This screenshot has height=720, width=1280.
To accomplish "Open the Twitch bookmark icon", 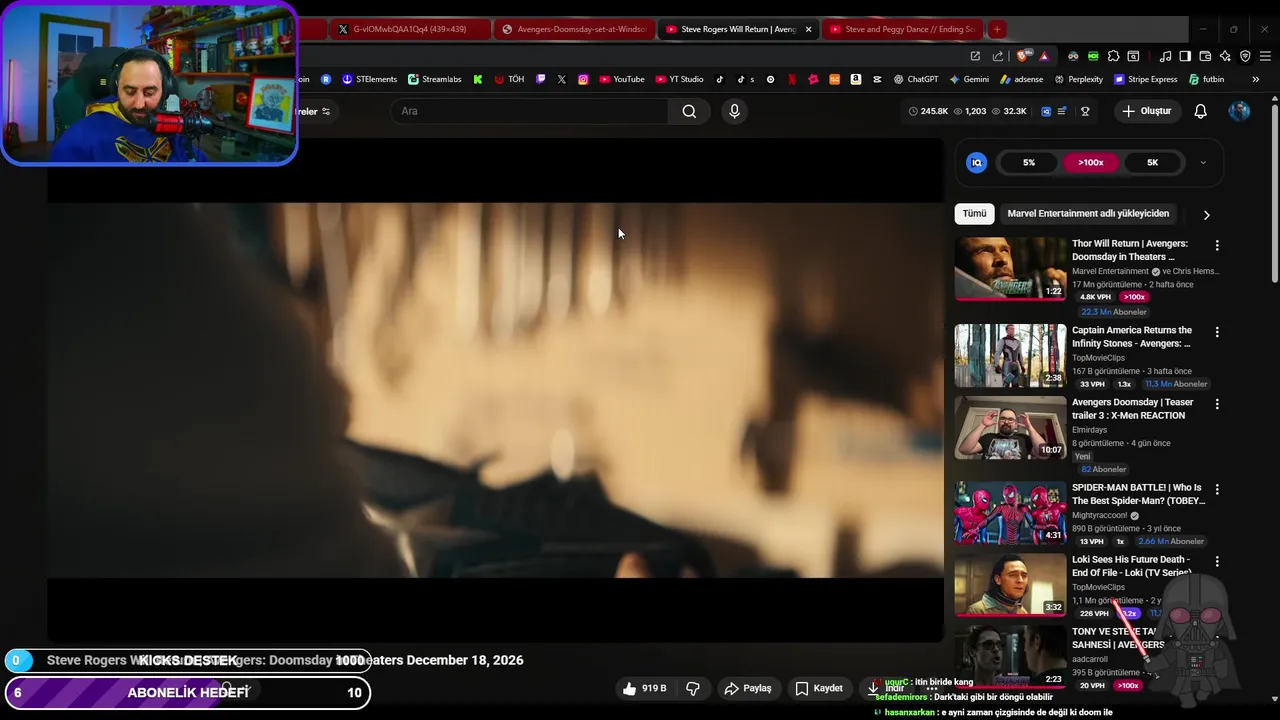I will pyautogui.click(x=540, y=79).
